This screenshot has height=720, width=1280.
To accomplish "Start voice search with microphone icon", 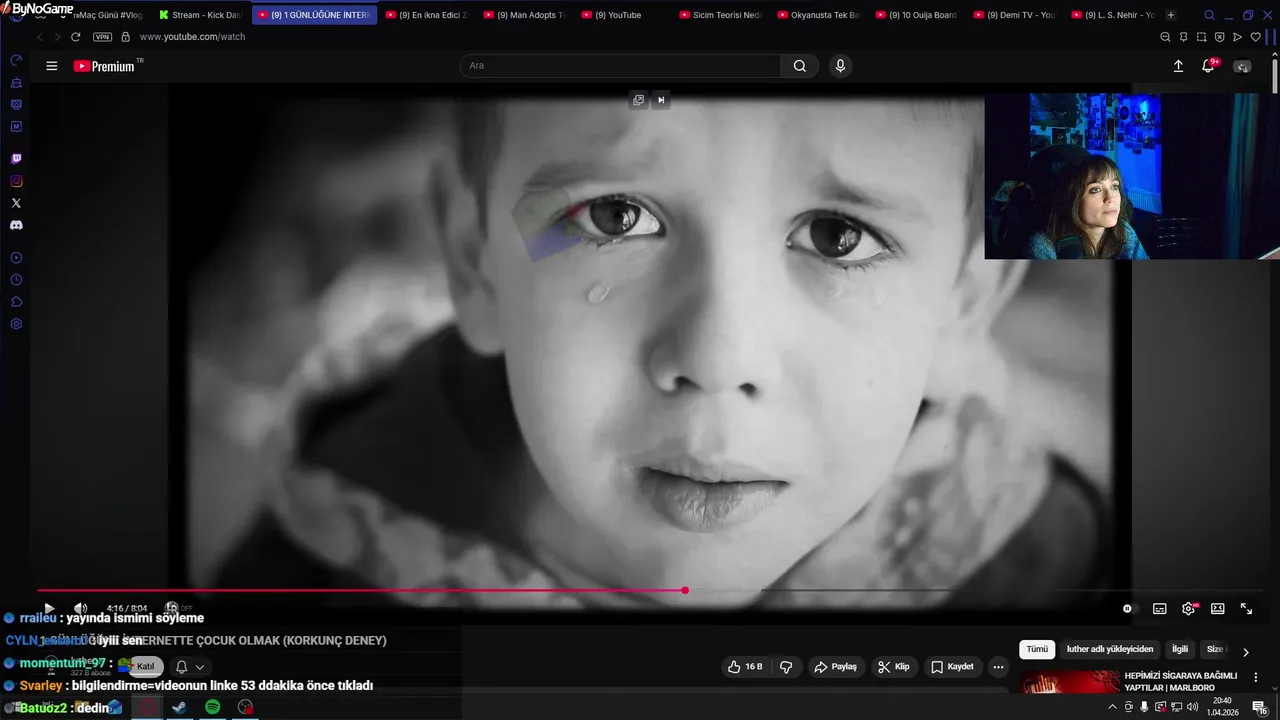I will point(840,66).
